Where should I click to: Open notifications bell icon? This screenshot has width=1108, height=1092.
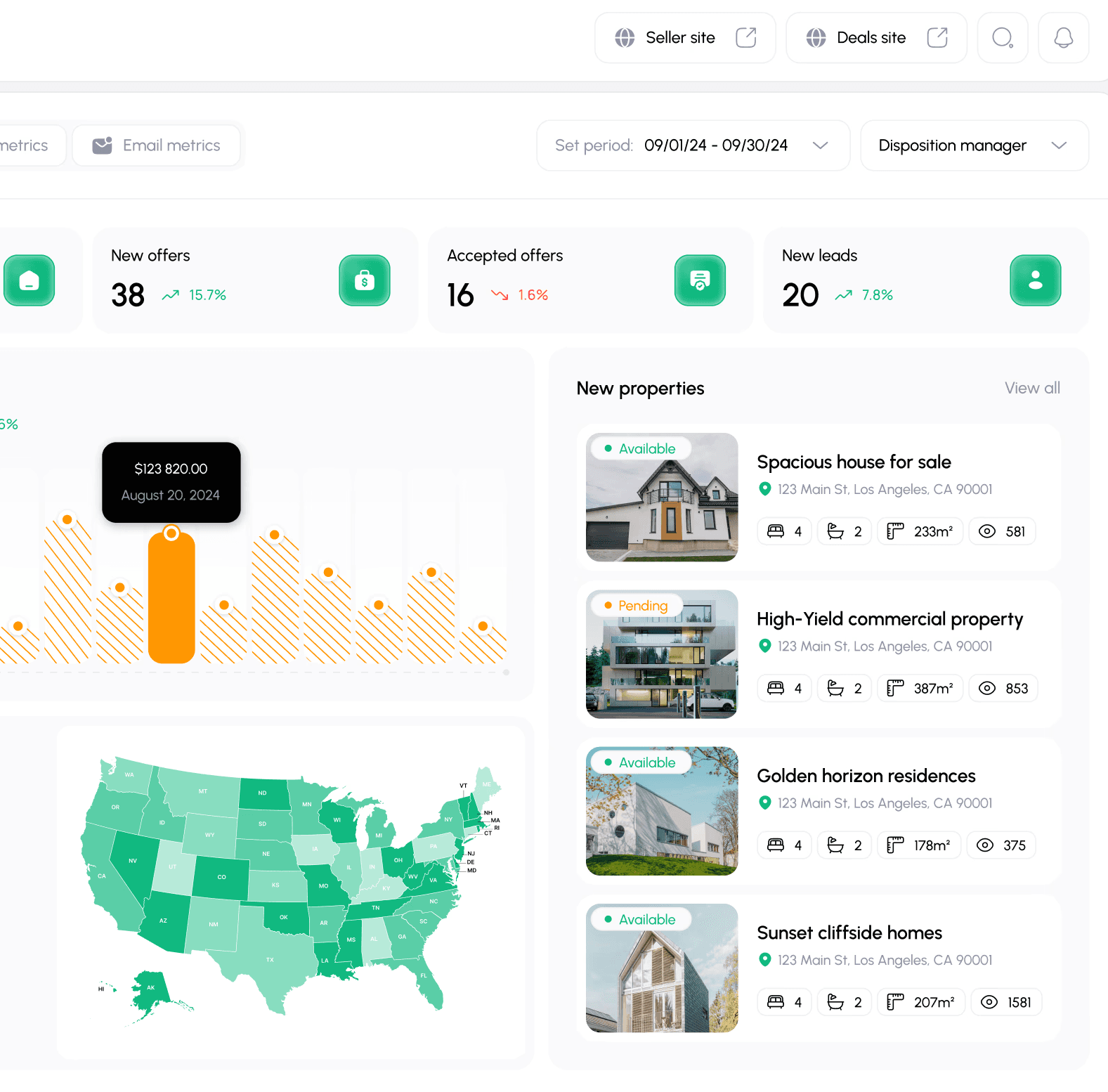click(1064, 38)
